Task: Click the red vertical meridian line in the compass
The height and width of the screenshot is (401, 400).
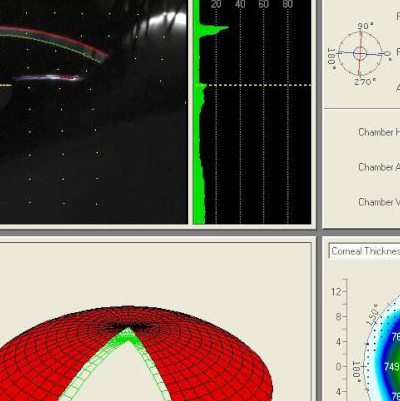Action: tap(360, 53)
